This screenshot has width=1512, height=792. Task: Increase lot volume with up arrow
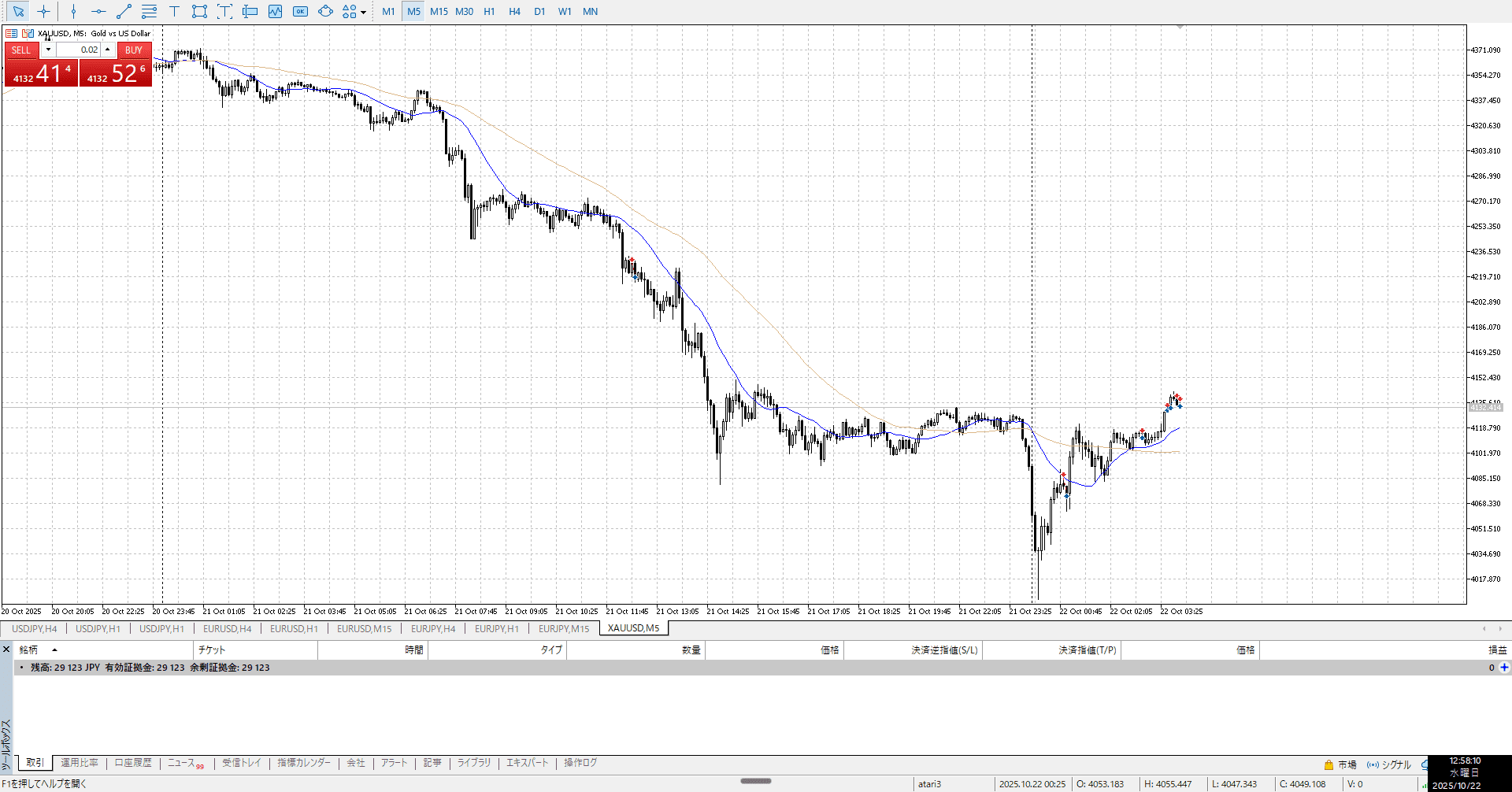click(x=108, y=50)
